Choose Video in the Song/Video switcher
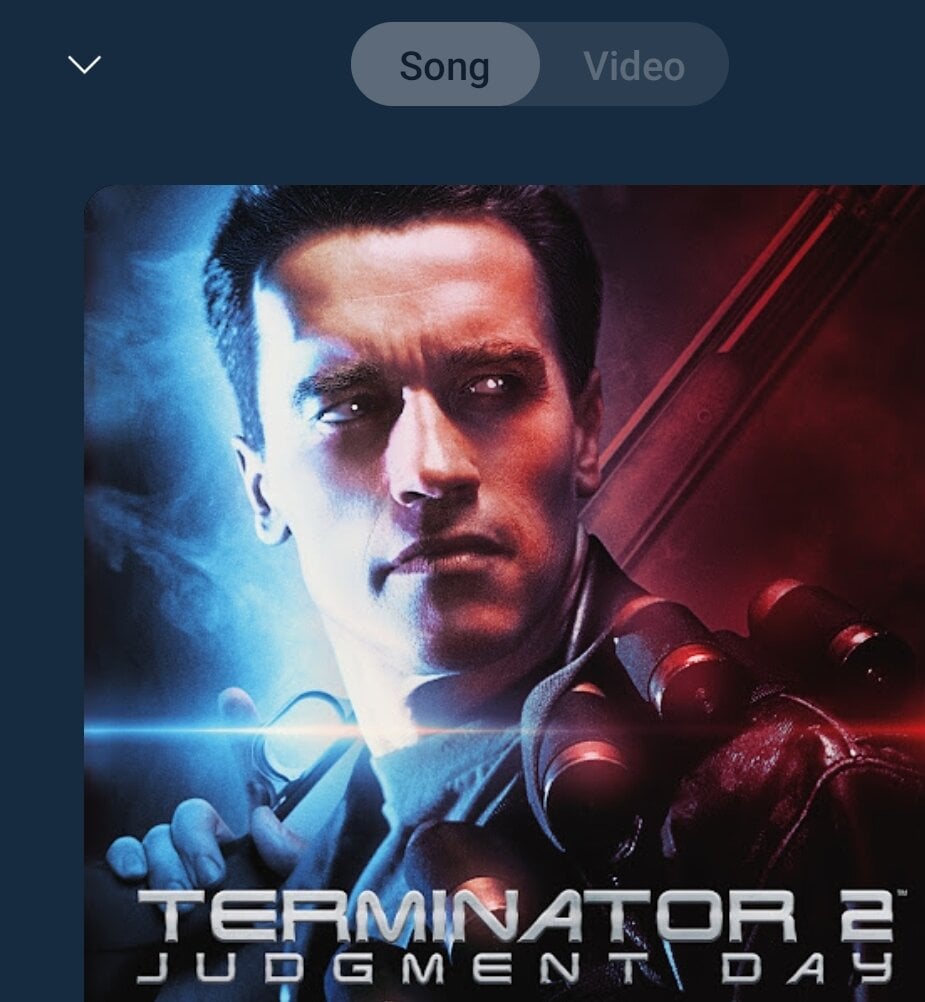Screen dimensions: 925x1002 [634, 65]
